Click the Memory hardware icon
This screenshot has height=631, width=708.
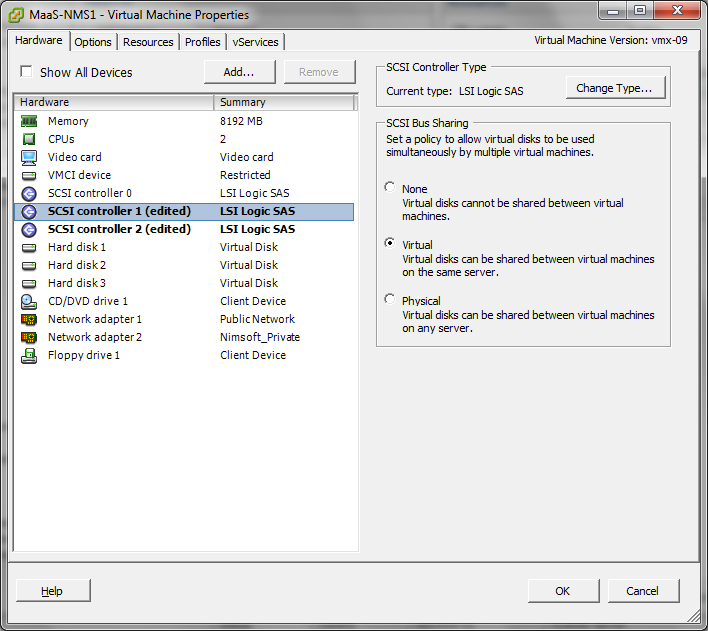(29, 121)
